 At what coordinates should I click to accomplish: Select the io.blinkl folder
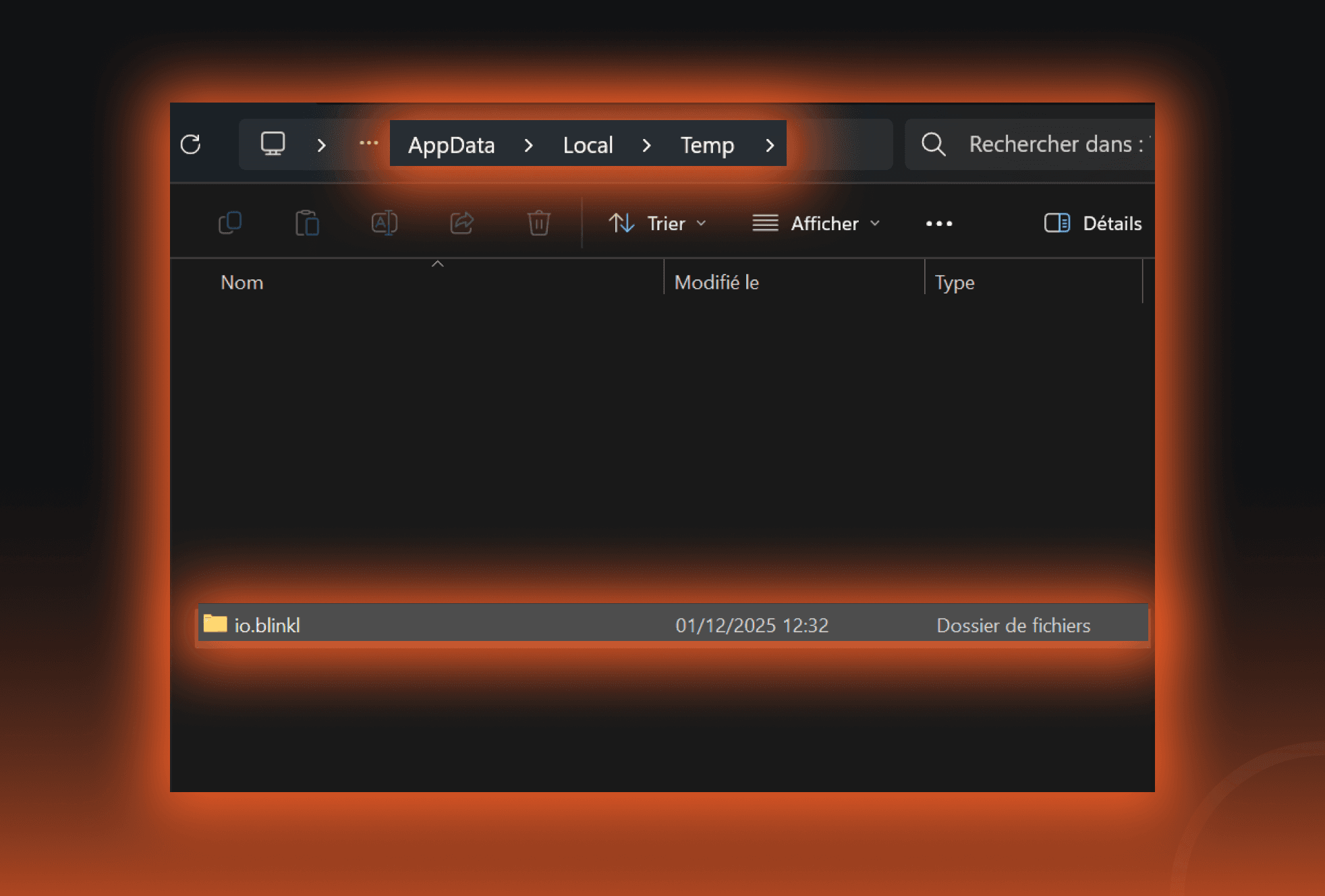coord(267,625)
